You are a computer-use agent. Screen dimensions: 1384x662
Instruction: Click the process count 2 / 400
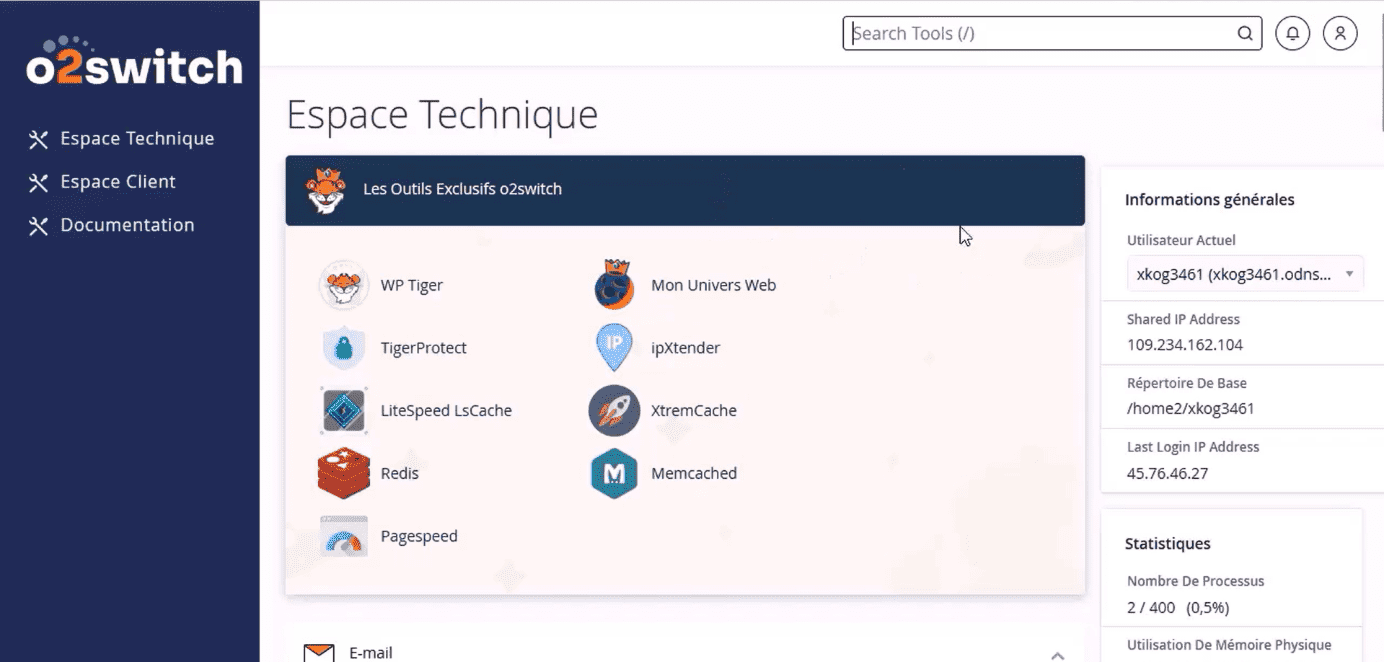1151,608
